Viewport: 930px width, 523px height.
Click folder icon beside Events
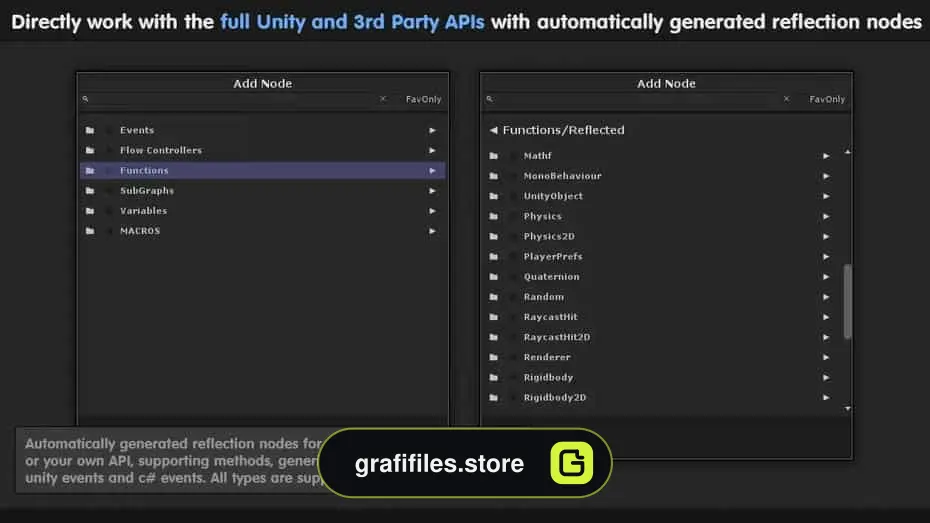pyautogui.click(x=90, y=130)
